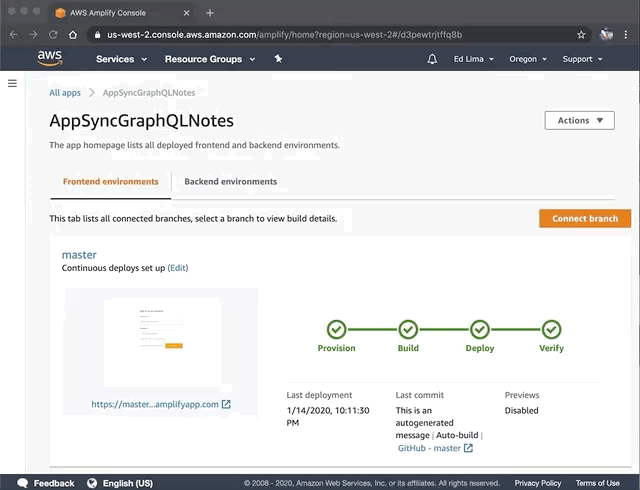
Task: Reload the page
Action: coord(53,35)
